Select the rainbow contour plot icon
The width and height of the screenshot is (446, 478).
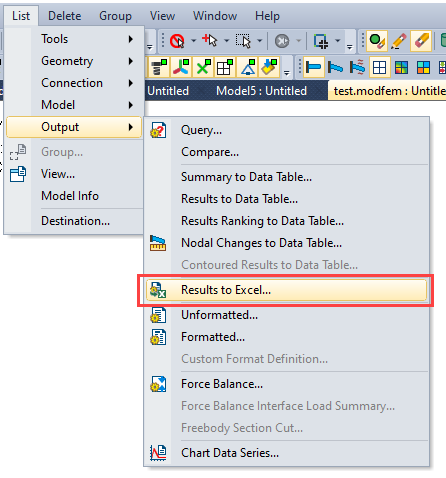tap(401, 67)
